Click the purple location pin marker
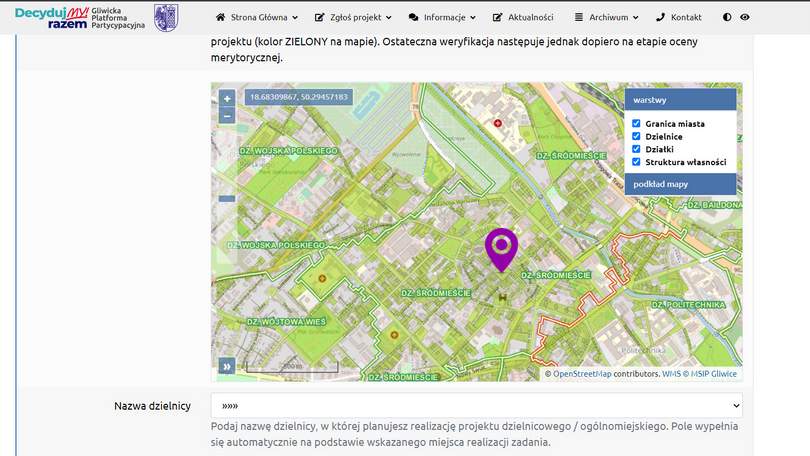Viewport: 810px width, 456px height. (x=501, y=246)
